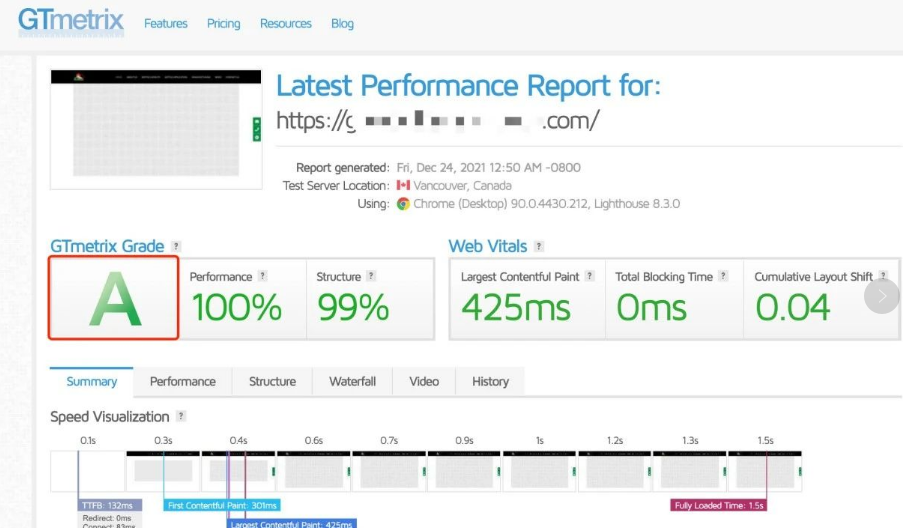This screenshot has height=528, width=903.
Task: Open the Waterfall tab
Action: (x=352, y=381)
